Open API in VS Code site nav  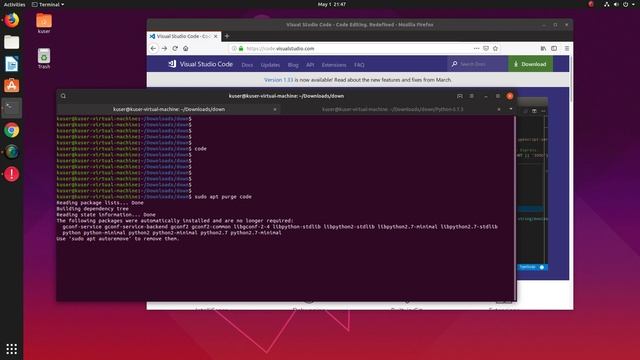(x=310, y=64)
